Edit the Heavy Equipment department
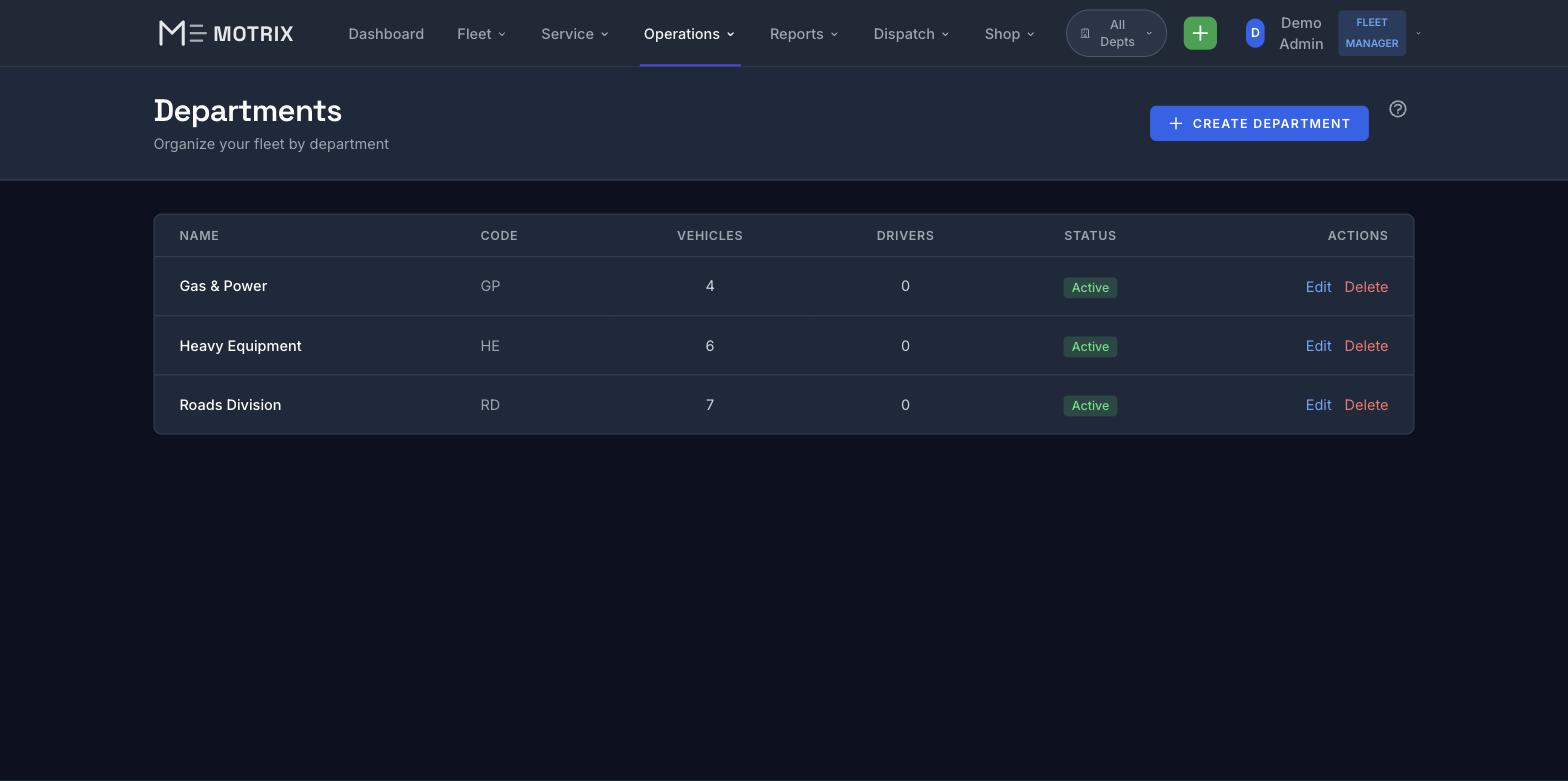1568x781 pixels. [1318, 346]
